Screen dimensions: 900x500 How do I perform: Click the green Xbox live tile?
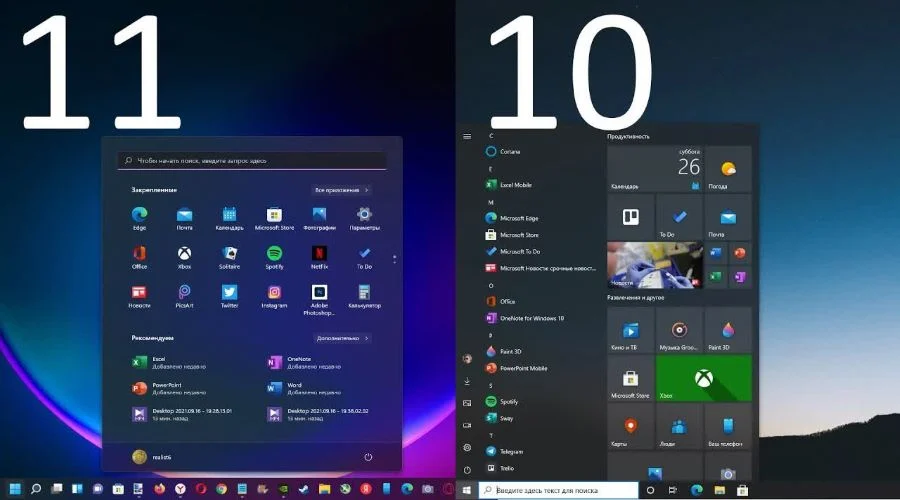coord(704,378)
